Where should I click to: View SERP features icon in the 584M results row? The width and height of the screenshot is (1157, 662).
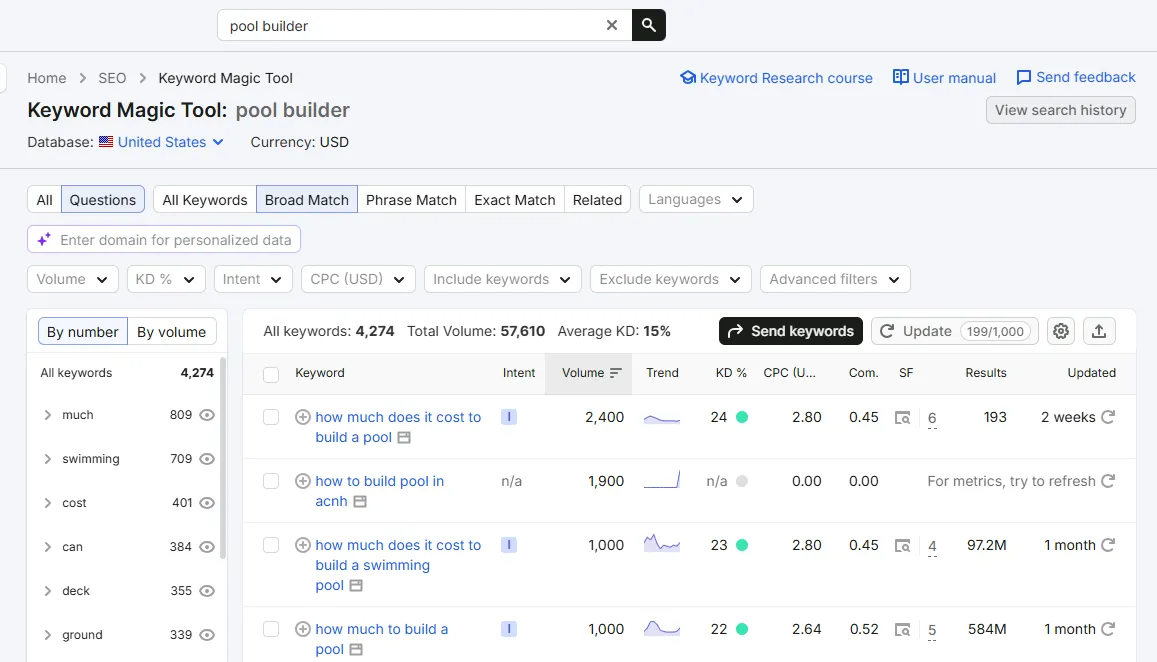click(902, 630)
